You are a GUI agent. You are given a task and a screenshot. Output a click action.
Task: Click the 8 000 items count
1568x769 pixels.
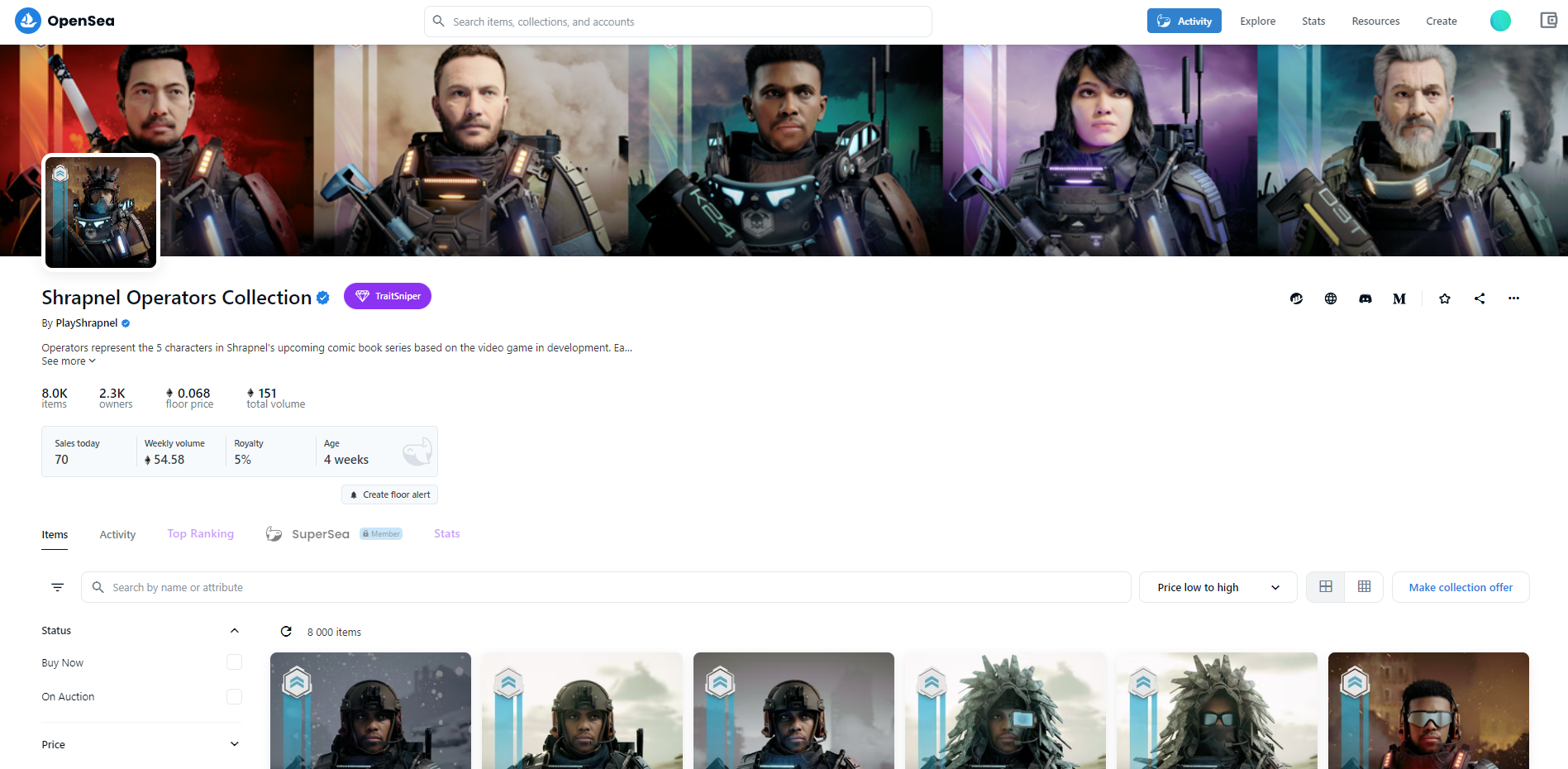point(334,633)
